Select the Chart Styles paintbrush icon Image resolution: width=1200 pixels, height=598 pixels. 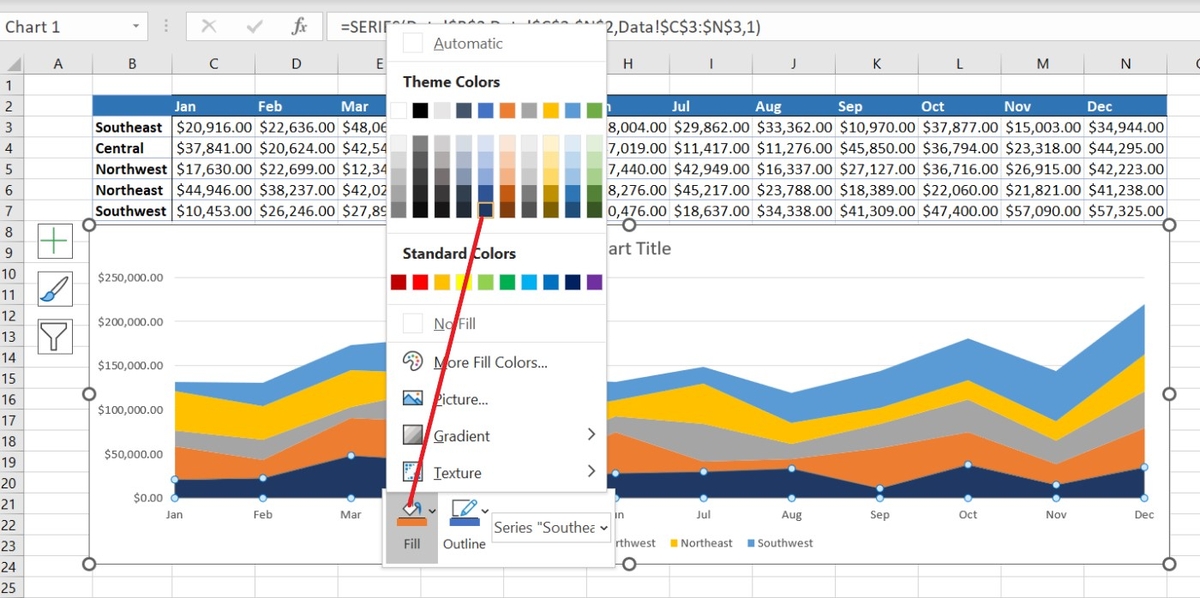click(54, 290)
